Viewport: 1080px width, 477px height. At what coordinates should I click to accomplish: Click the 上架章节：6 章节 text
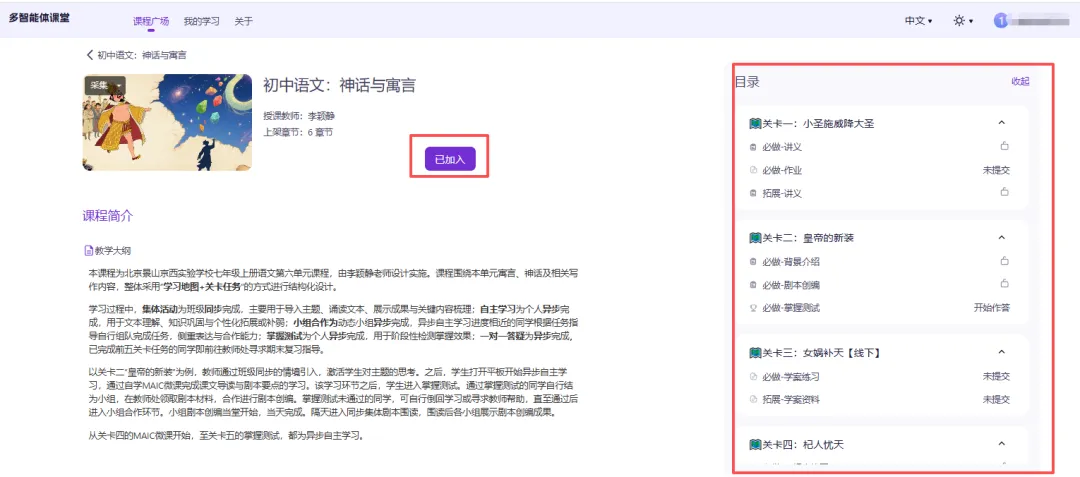click(298, 131)
